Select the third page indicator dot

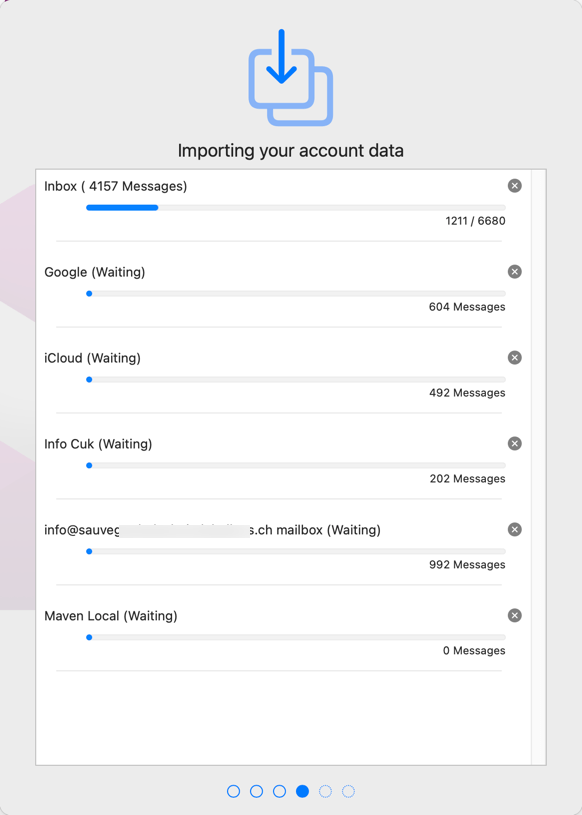click(280, 791)
